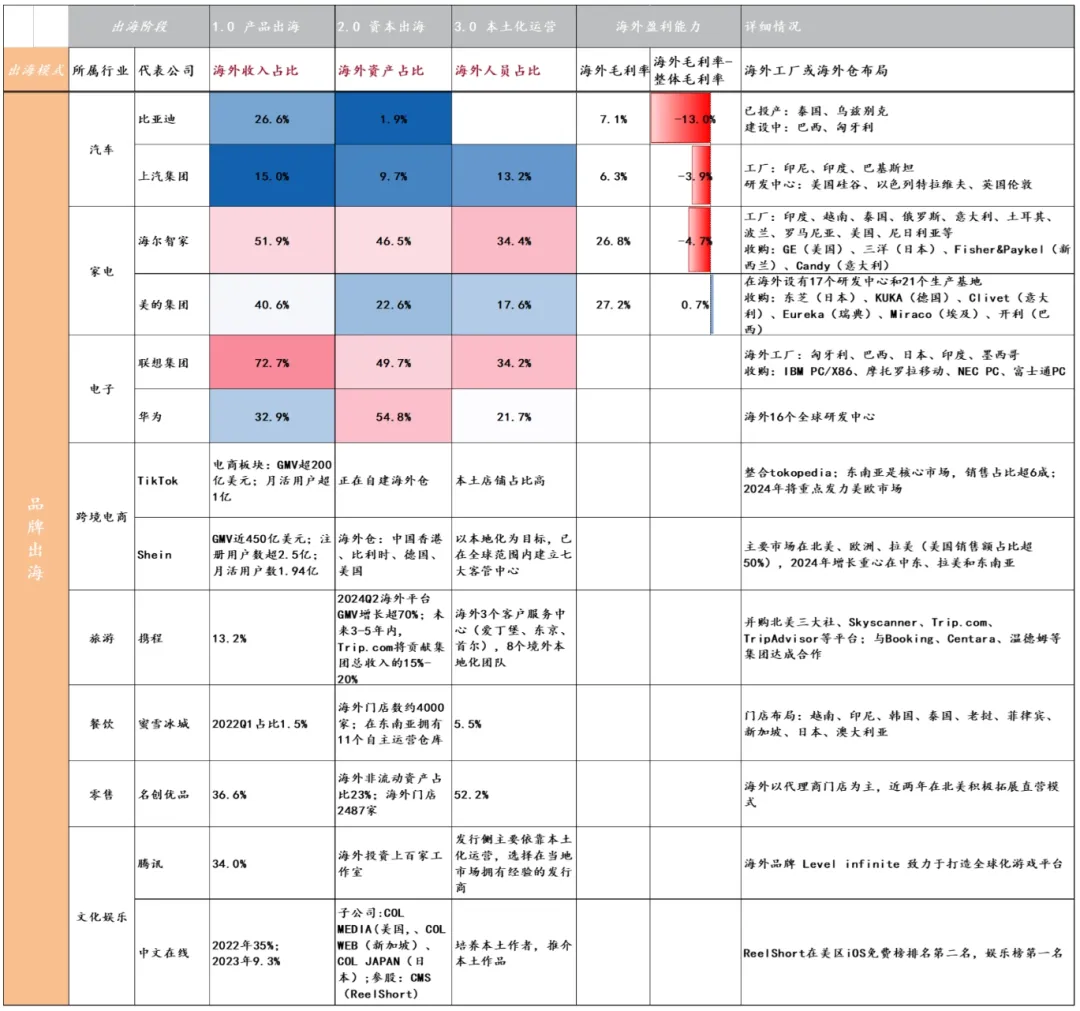Click the 21.7% staff share cell
The height and width of the screenshot is (1011, 1080).
[514, 416]
